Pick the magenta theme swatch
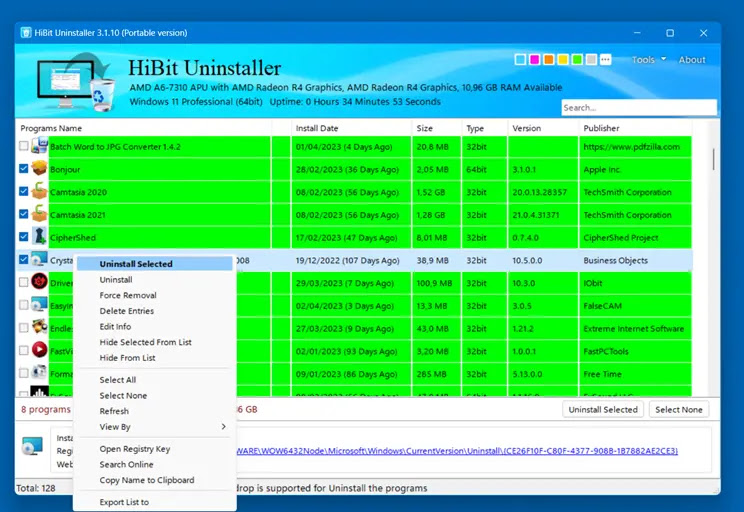This screenshot has width=744, height=512. pyautogui.click(x=534, y=59)
